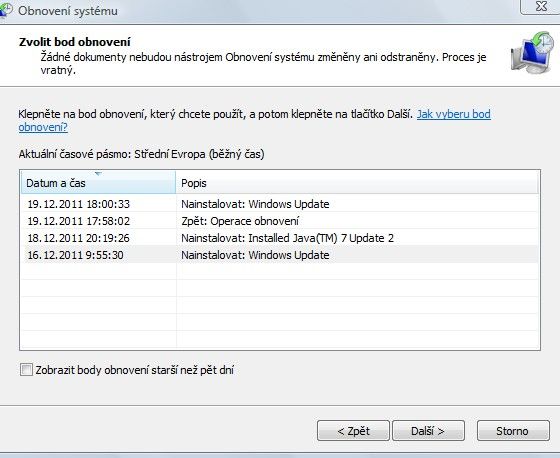The height and width of the screenshot is (458, 560).
Task: Click the date 19.12.2011 17:58:02 cell
Action: pos(79,221)
